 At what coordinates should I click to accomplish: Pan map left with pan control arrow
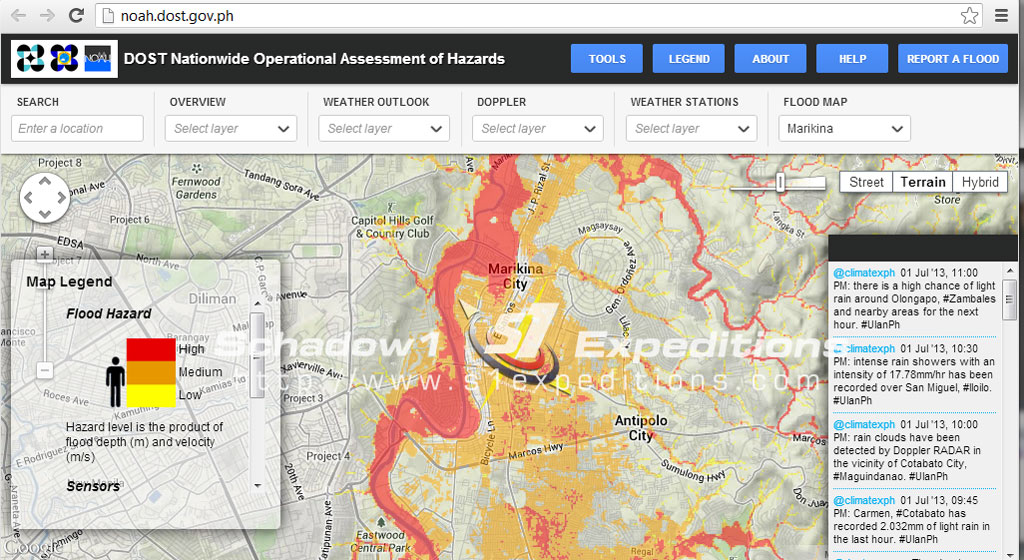point(28,197)
